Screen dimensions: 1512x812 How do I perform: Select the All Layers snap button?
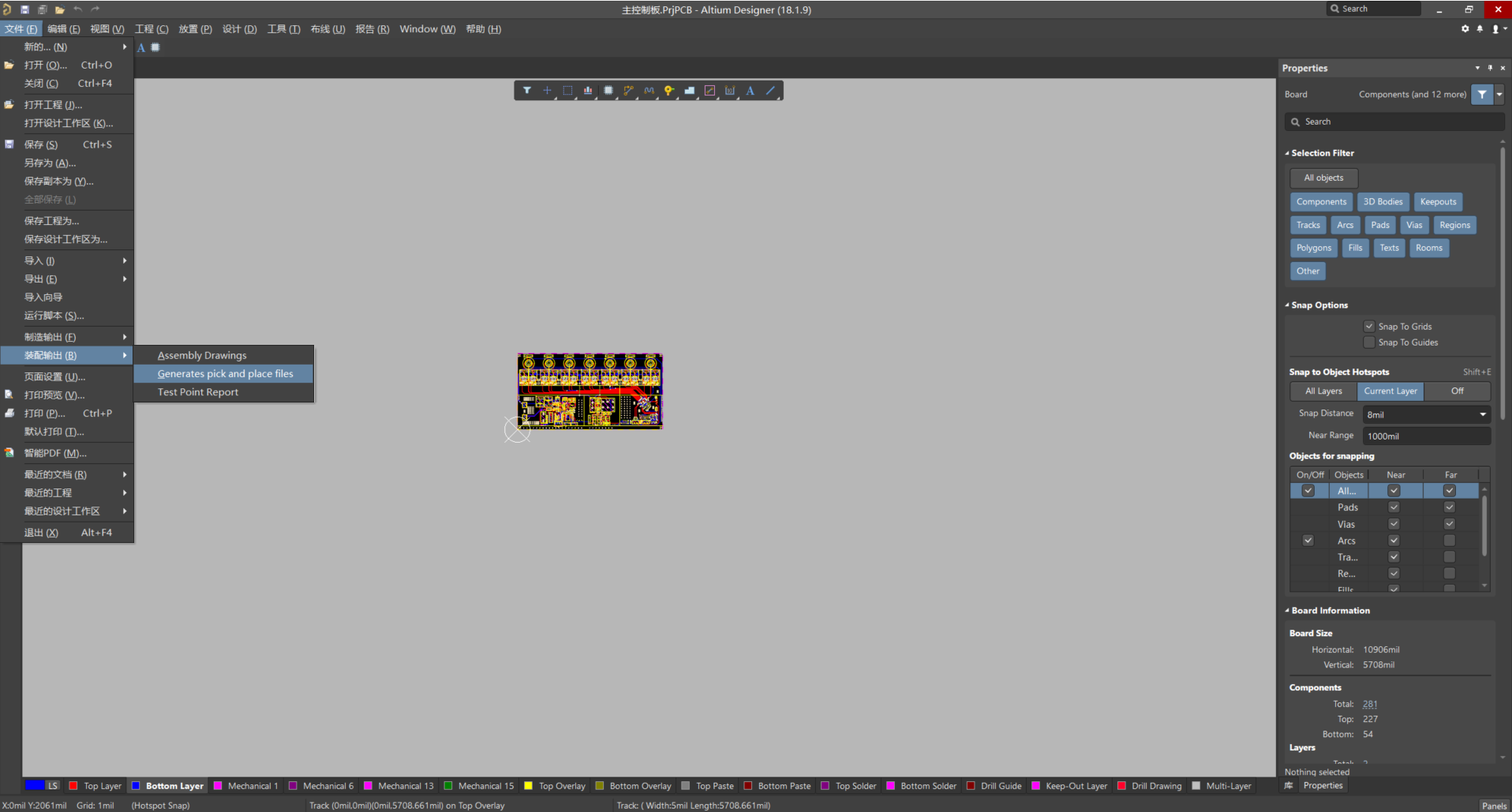[1323, 391]
